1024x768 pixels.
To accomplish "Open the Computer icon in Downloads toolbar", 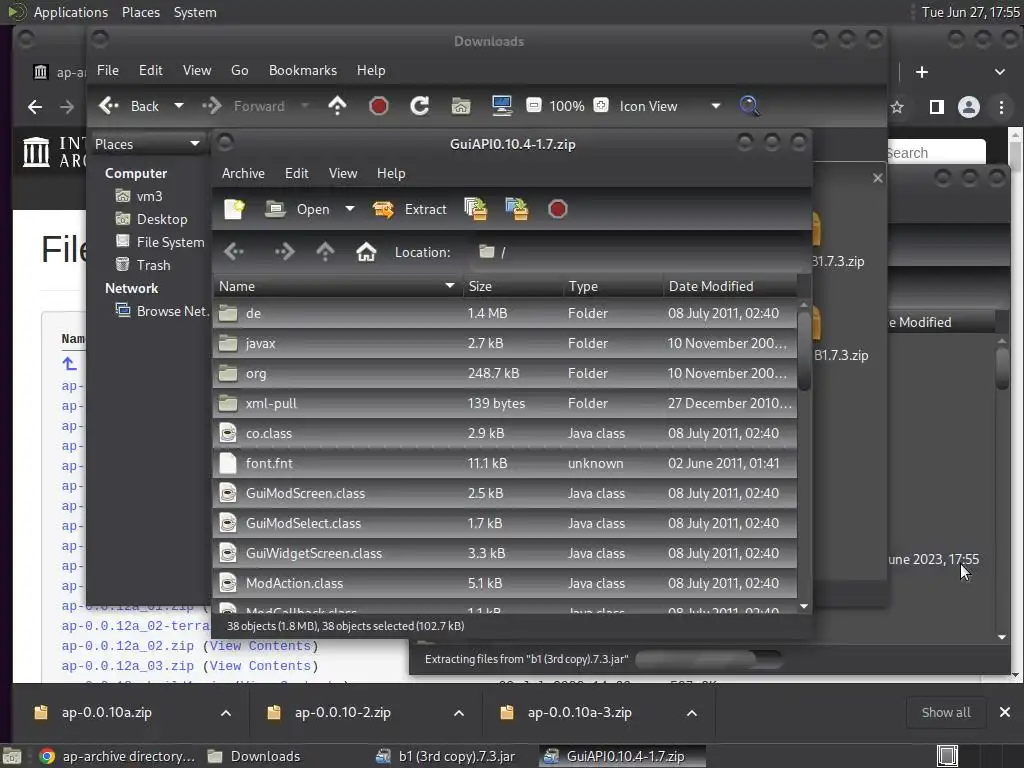I will click(x=502, y=106).
